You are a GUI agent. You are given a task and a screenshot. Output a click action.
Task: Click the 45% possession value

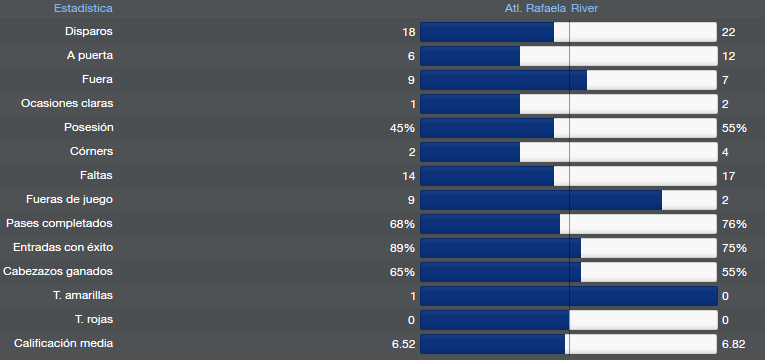tap(403, 128)
